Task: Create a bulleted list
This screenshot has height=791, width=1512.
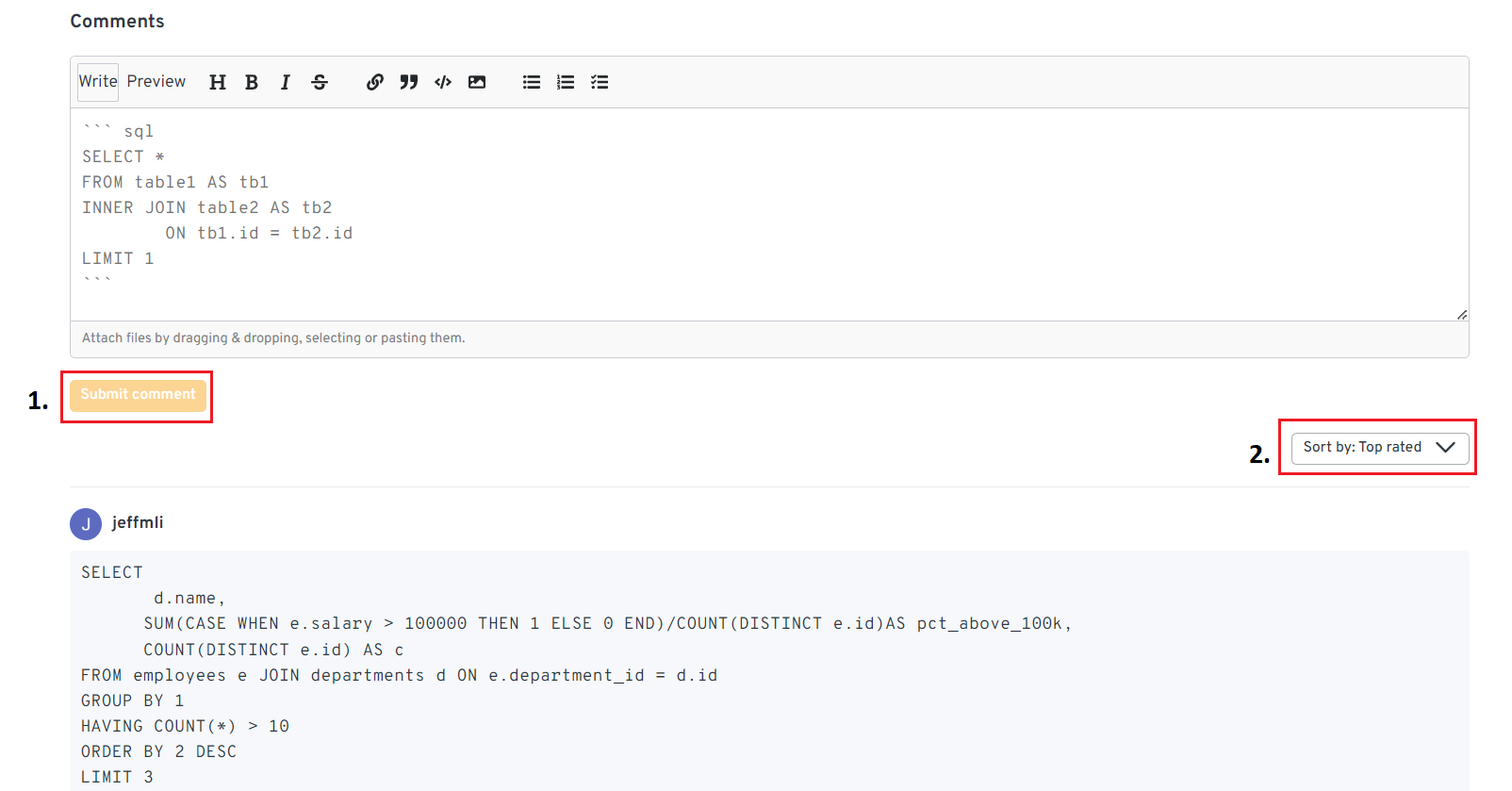Action: pos(532,83)
